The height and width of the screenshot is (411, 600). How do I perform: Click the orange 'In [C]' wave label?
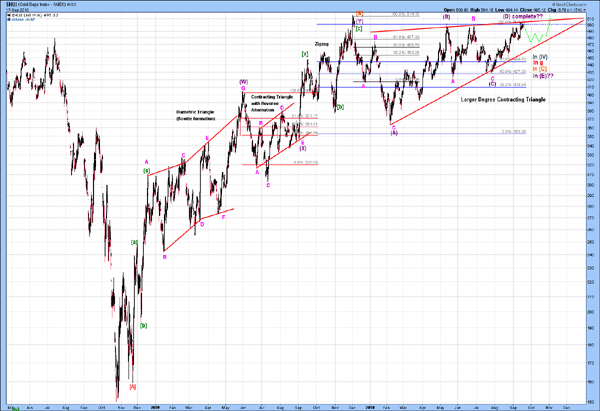[540, 69]
